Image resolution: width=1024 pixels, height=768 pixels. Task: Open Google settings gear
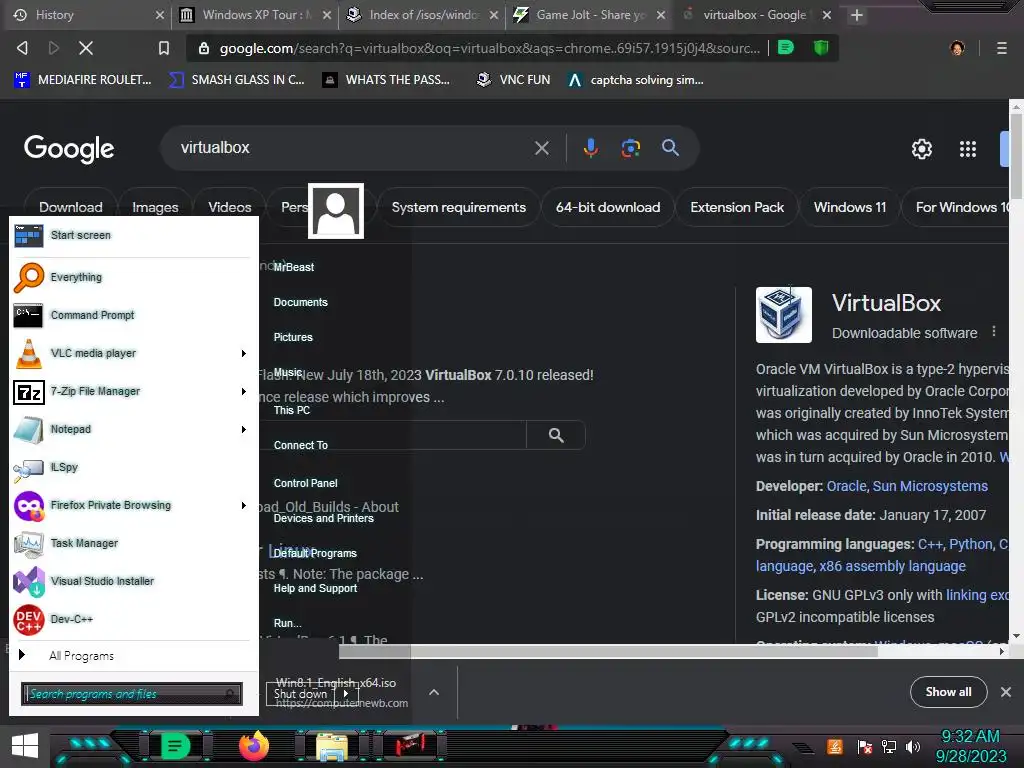pyautogui.click(x=921, y=149)
